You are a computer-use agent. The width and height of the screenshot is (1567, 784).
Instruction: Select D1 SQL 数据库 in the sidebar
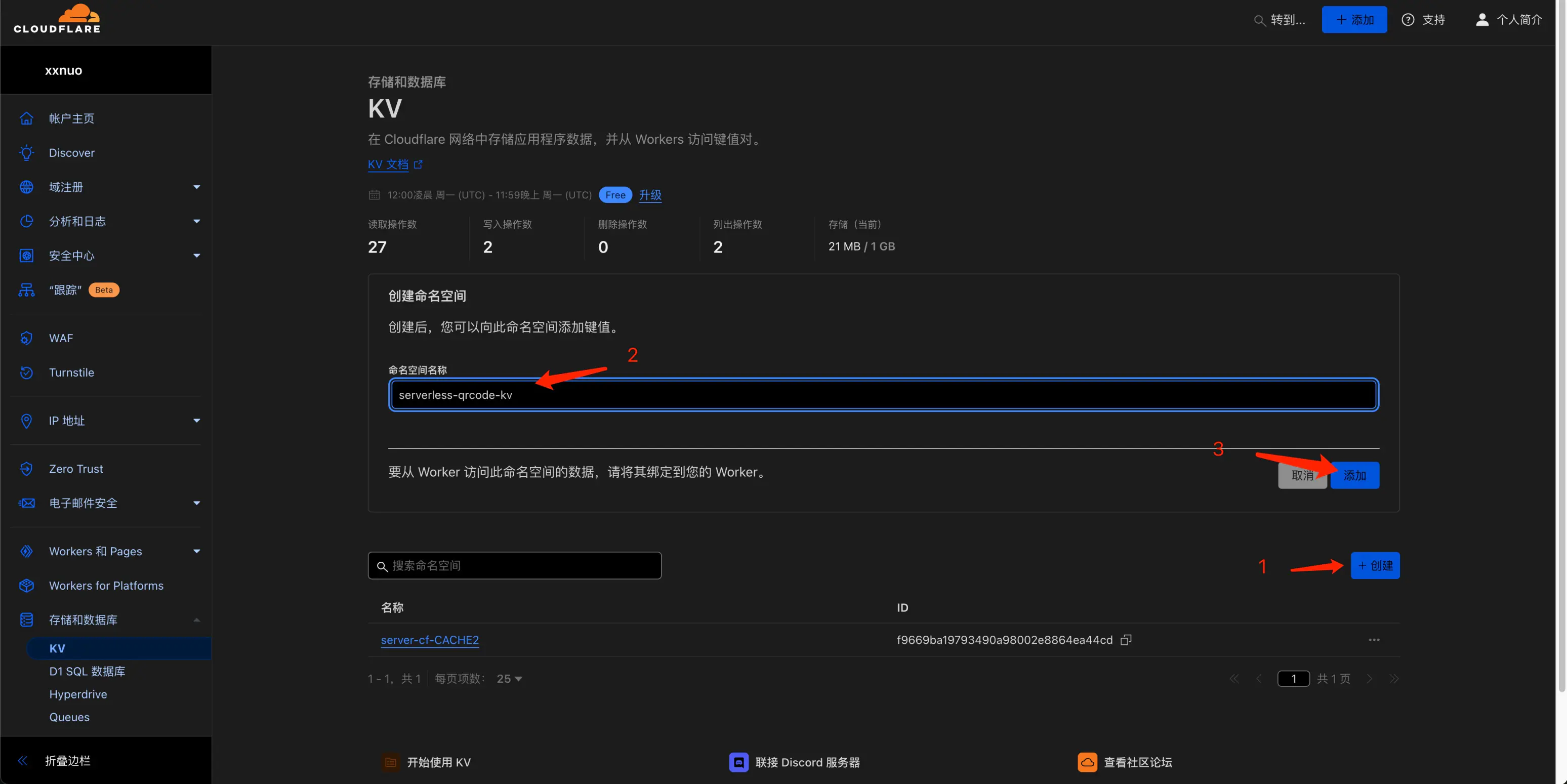pyautogui.click(x=87, y=672)
